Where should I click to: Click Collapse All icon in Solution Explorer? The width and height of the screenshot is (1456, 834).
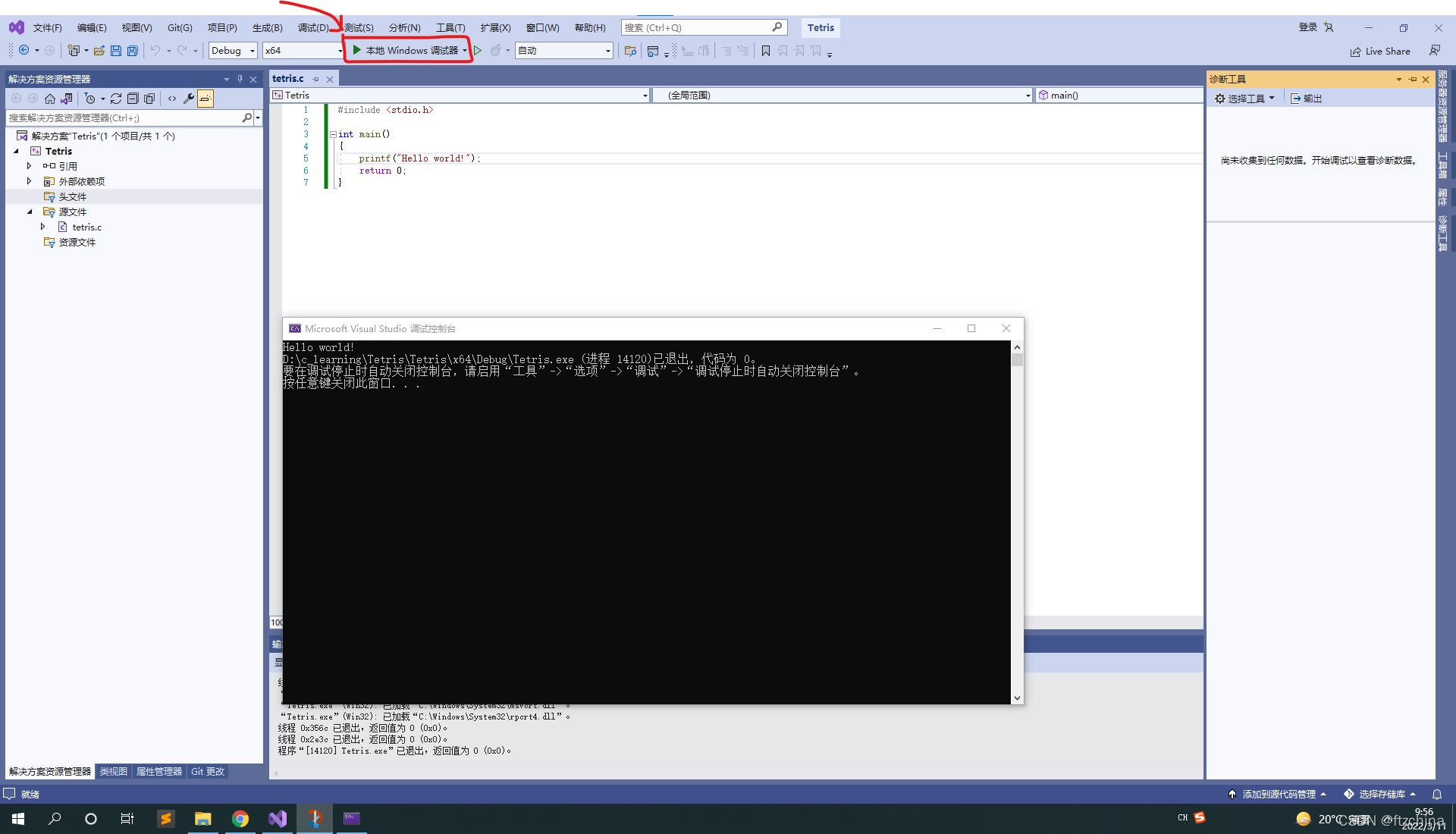133,99
